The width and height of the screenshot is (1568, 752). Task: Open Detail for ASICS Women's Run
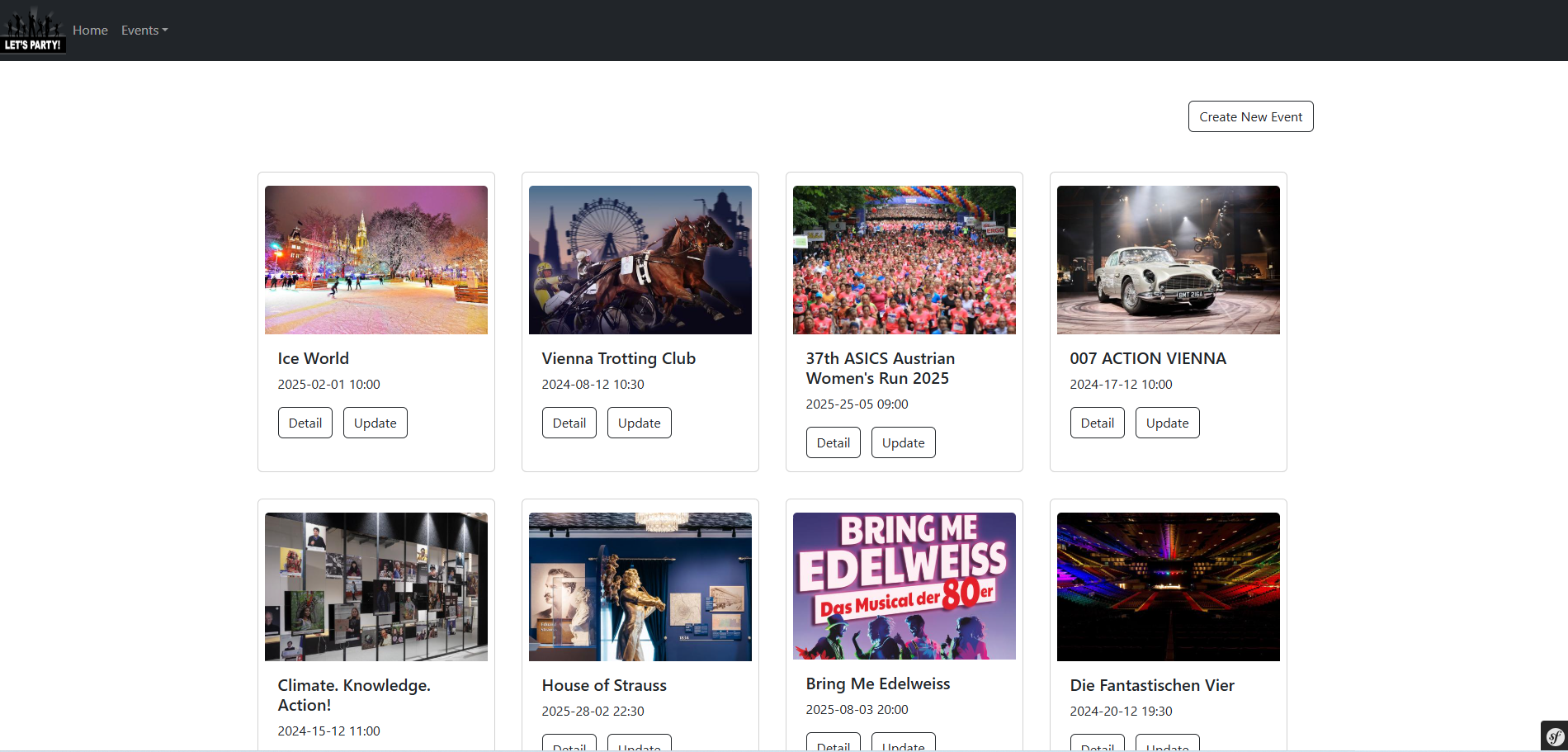pos(833,442)
